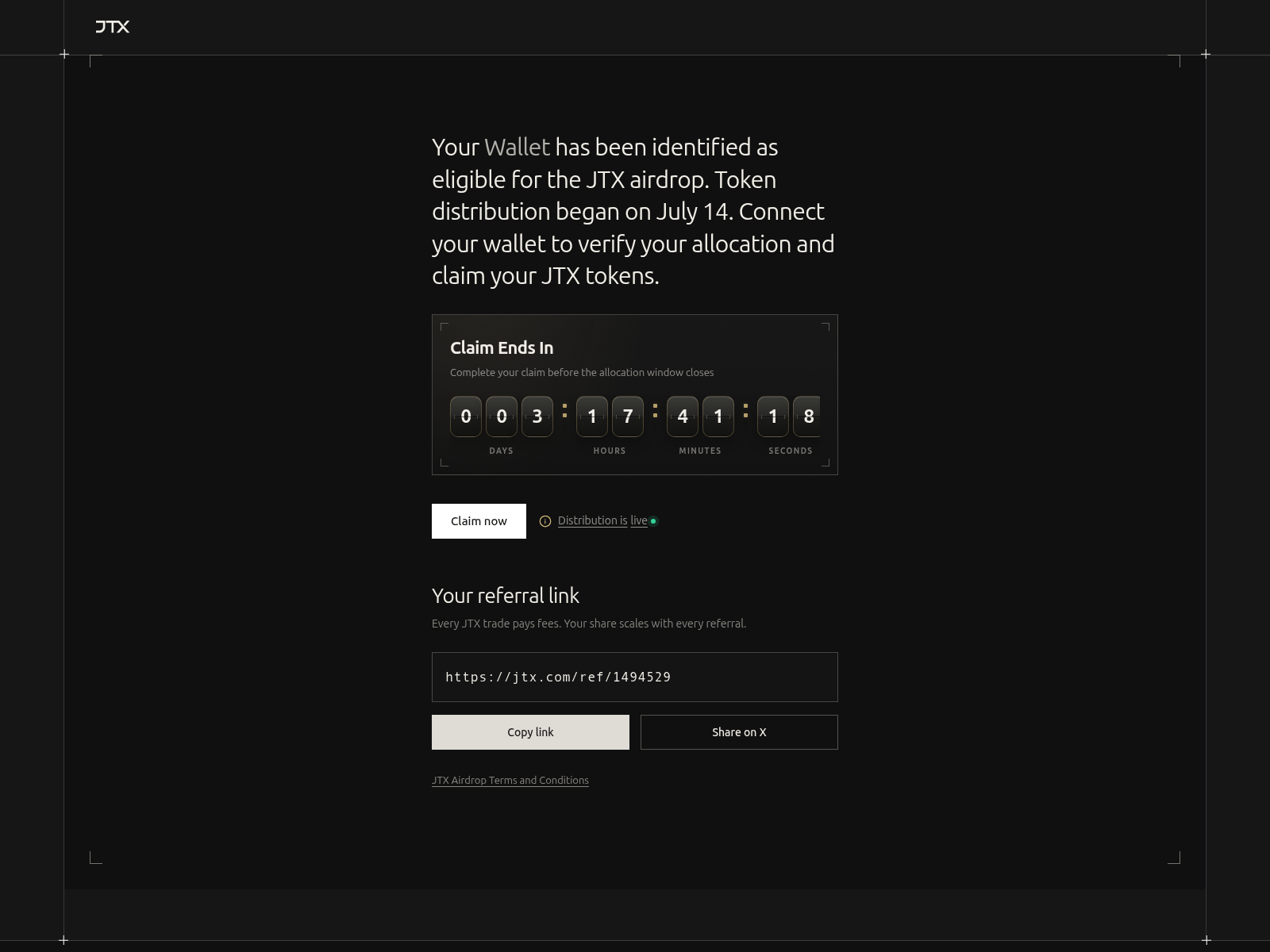Copy the referral link with Copy link

530,732
